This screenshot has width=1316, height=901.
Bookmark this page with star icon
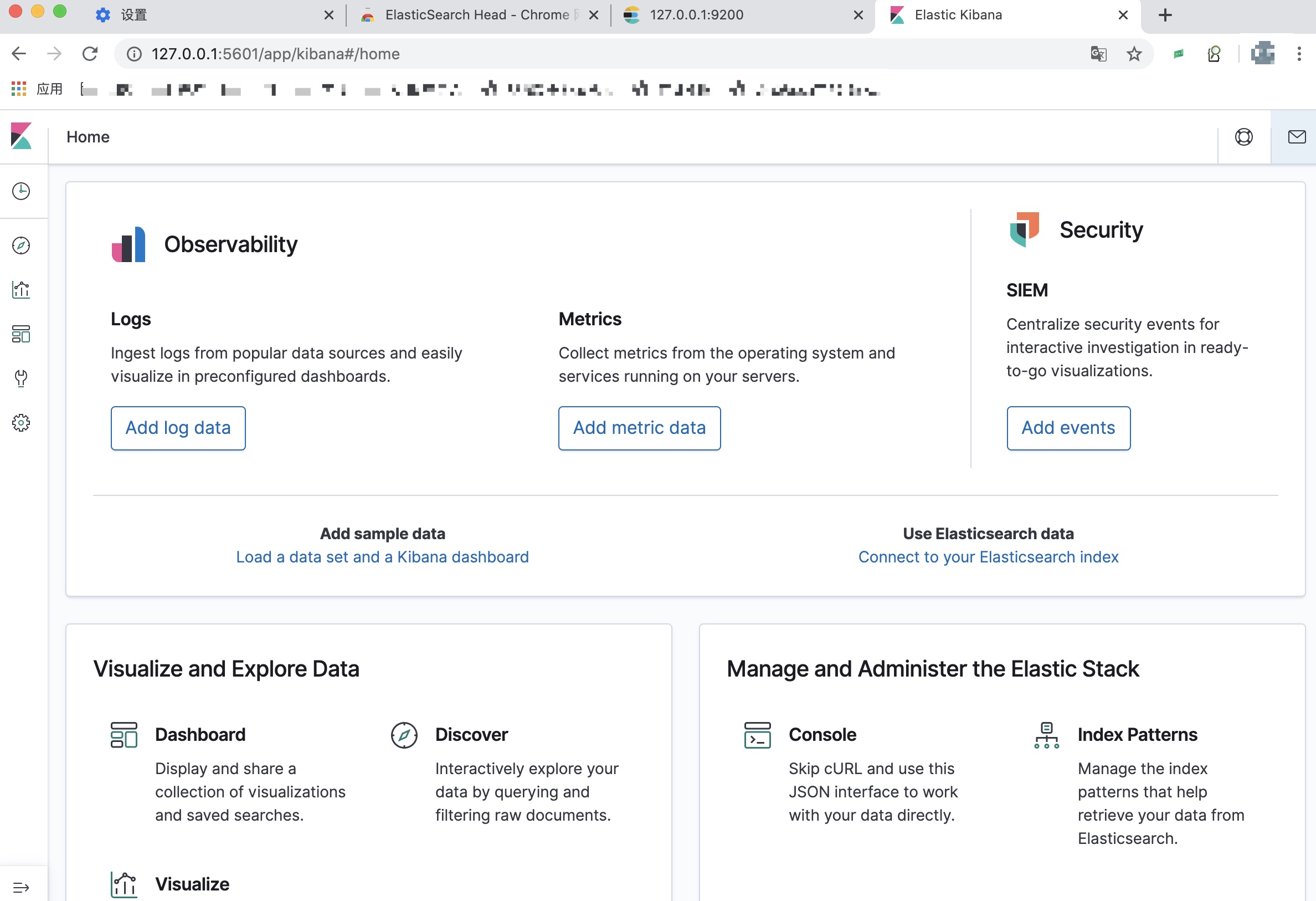pos(1134,54)
